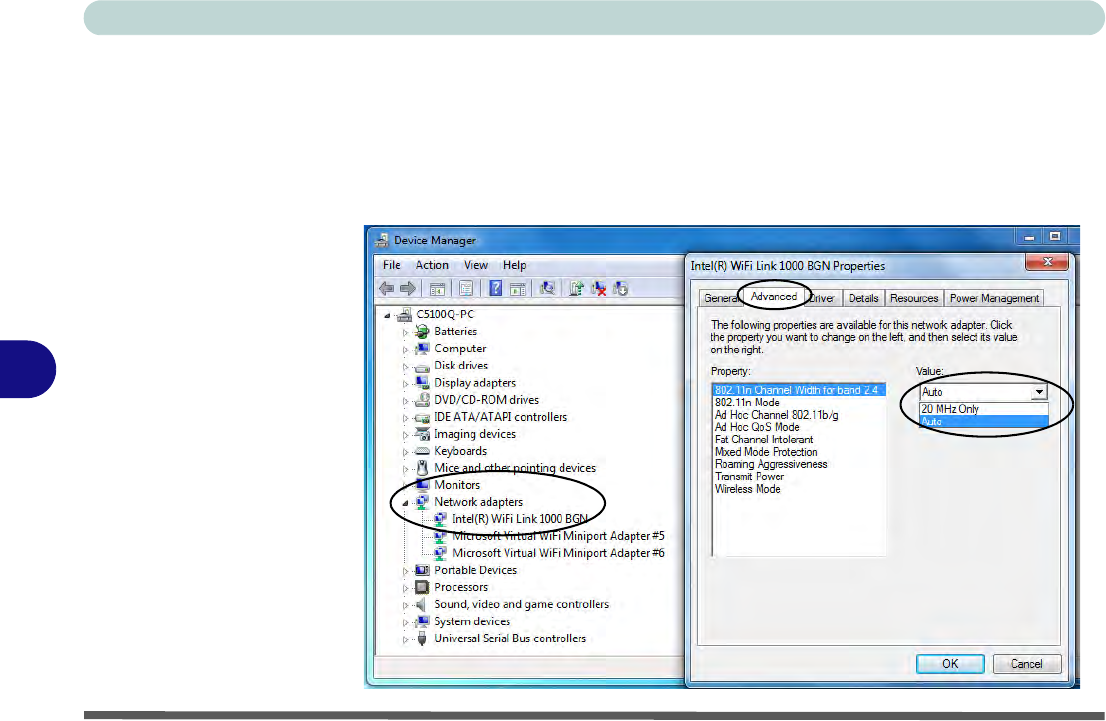
Task: Click Scan for hardware changes icon
Action: click(547, 289)
